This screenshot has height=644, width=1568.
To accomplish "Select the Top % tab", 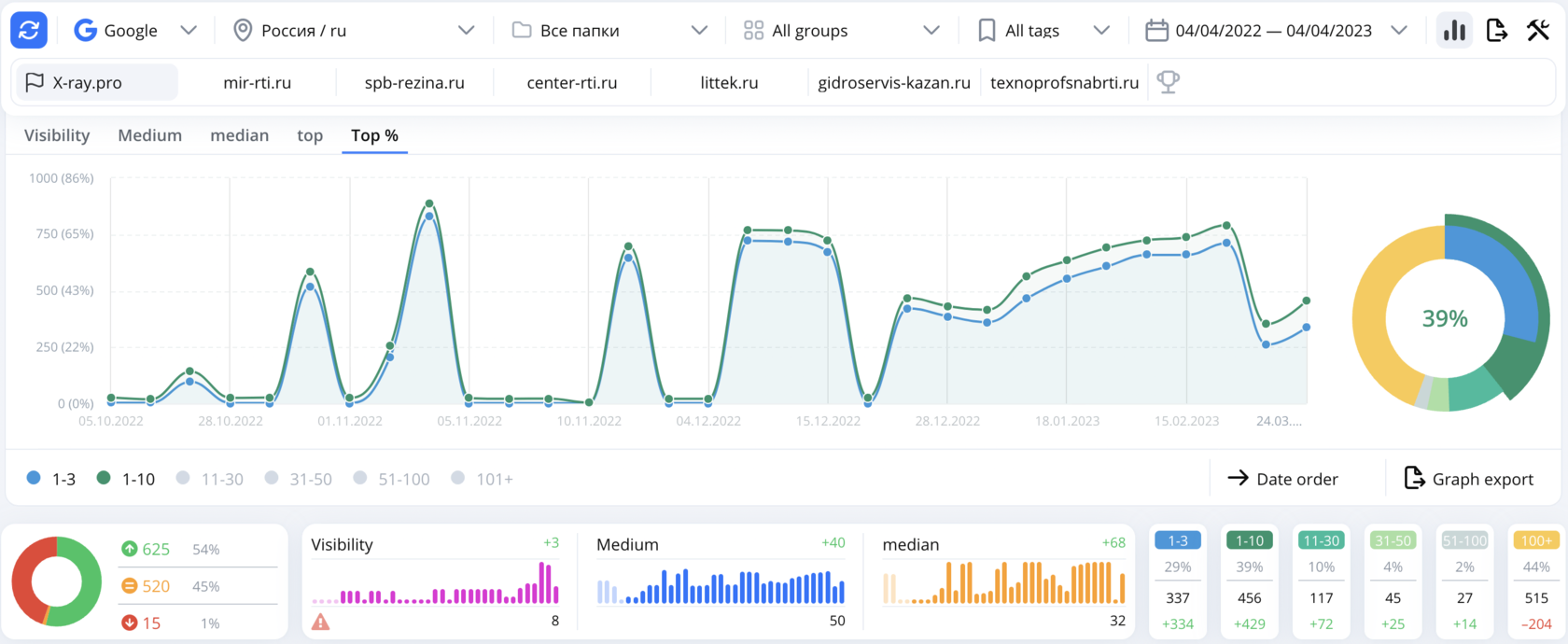I will click(374, 135).
